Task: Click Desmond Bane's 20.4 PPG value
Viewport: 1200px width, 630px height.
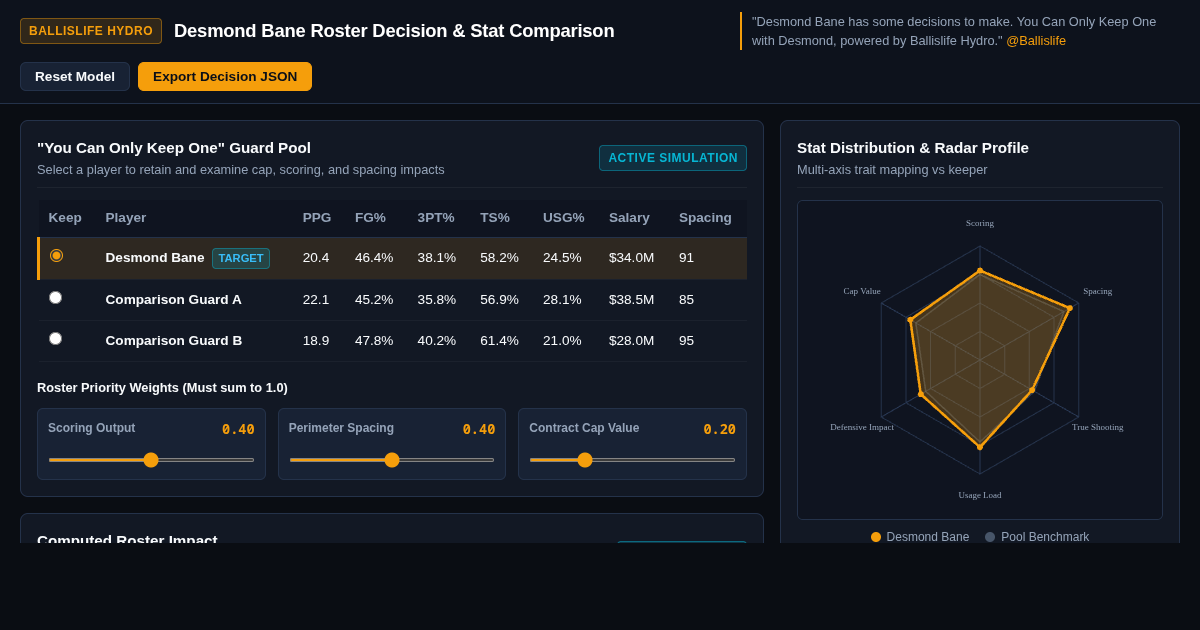Action: click(316, 258)
